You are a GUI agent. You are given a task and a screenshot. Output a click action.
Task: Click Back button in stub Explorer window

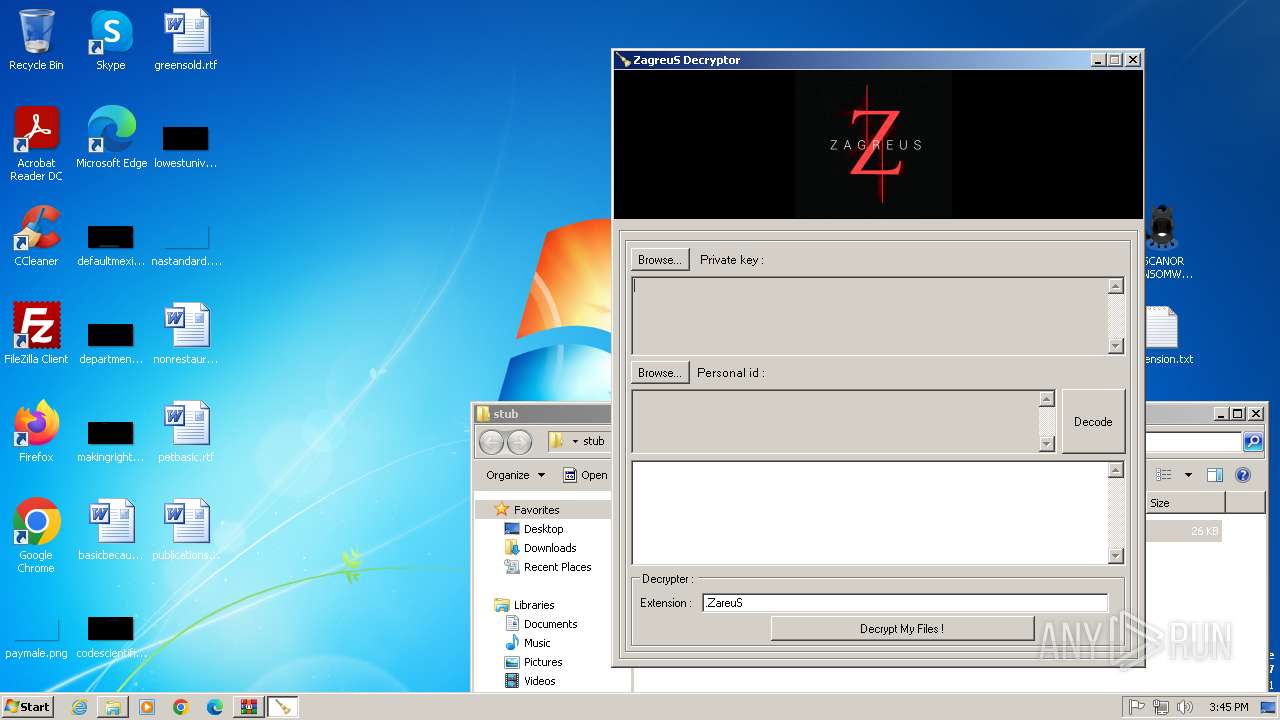click(x=491, y=441)
